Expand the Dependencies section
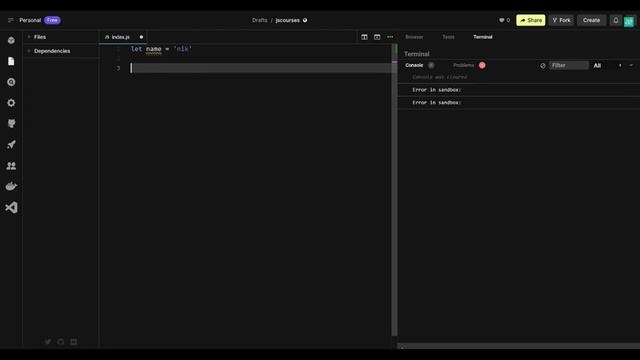This screenshot has width=640, height=360. pos(61,51)
